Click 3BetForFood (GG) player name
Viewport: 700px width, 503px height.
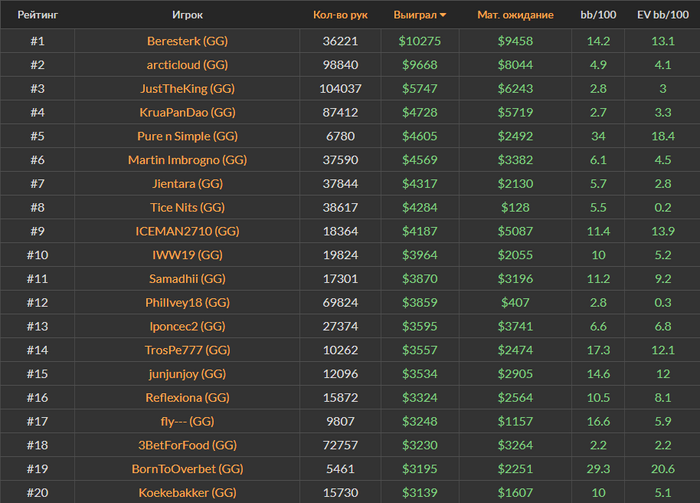189,444
